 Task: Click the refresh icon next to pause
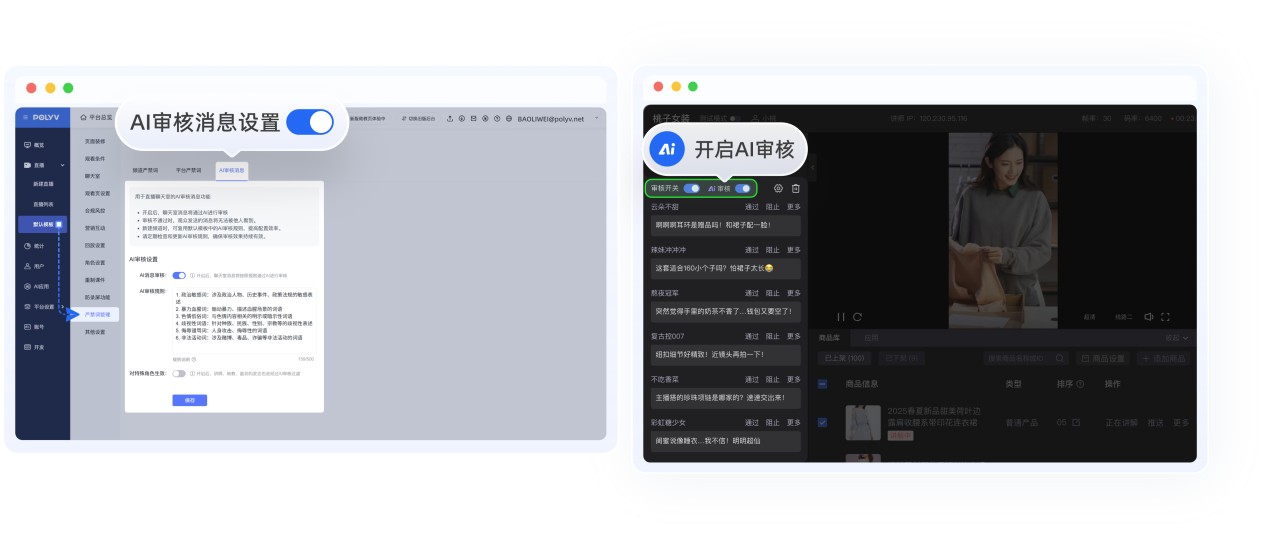857,317
